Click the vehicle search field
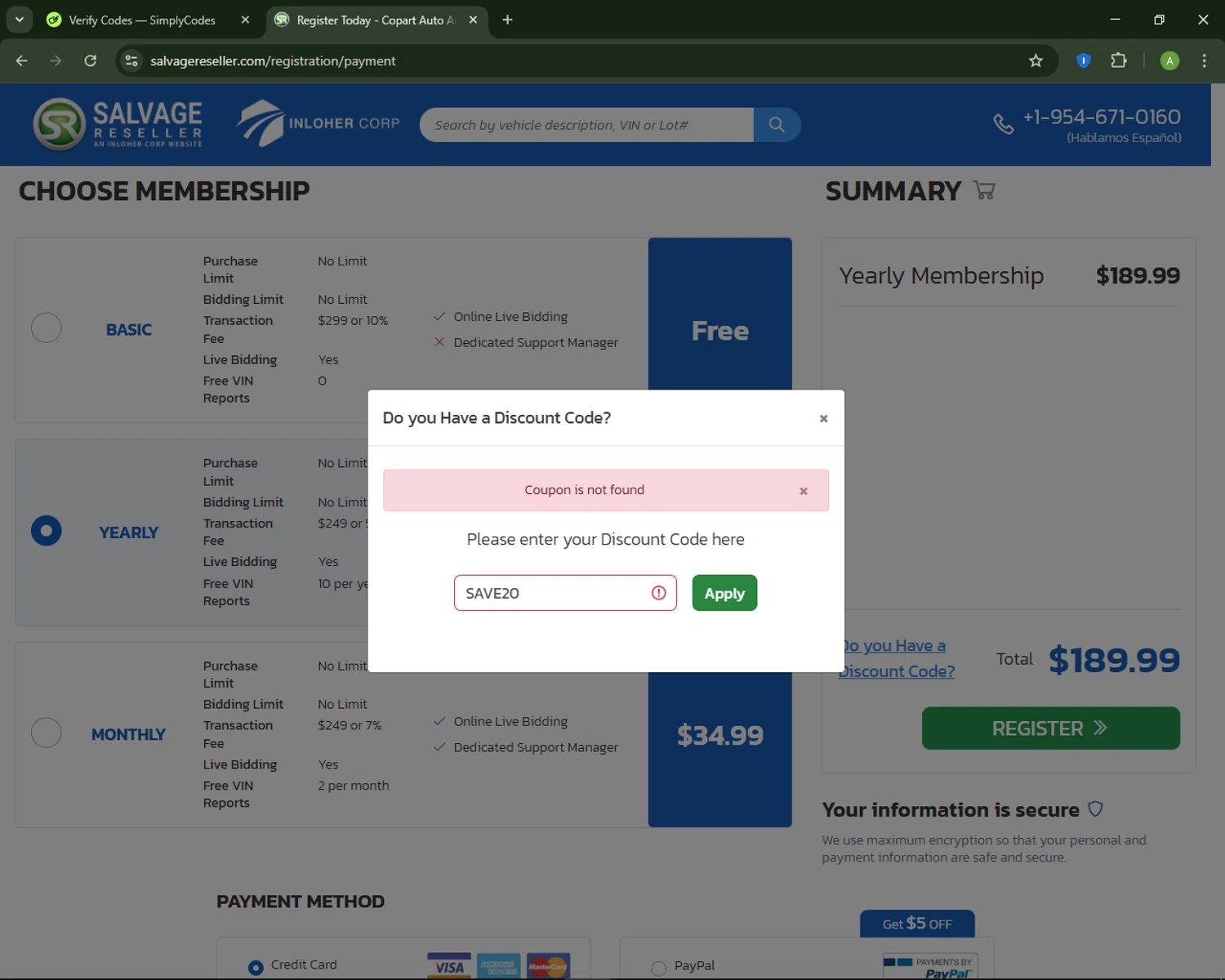The height and width of the screenshot is (980, 1225). 586,125
